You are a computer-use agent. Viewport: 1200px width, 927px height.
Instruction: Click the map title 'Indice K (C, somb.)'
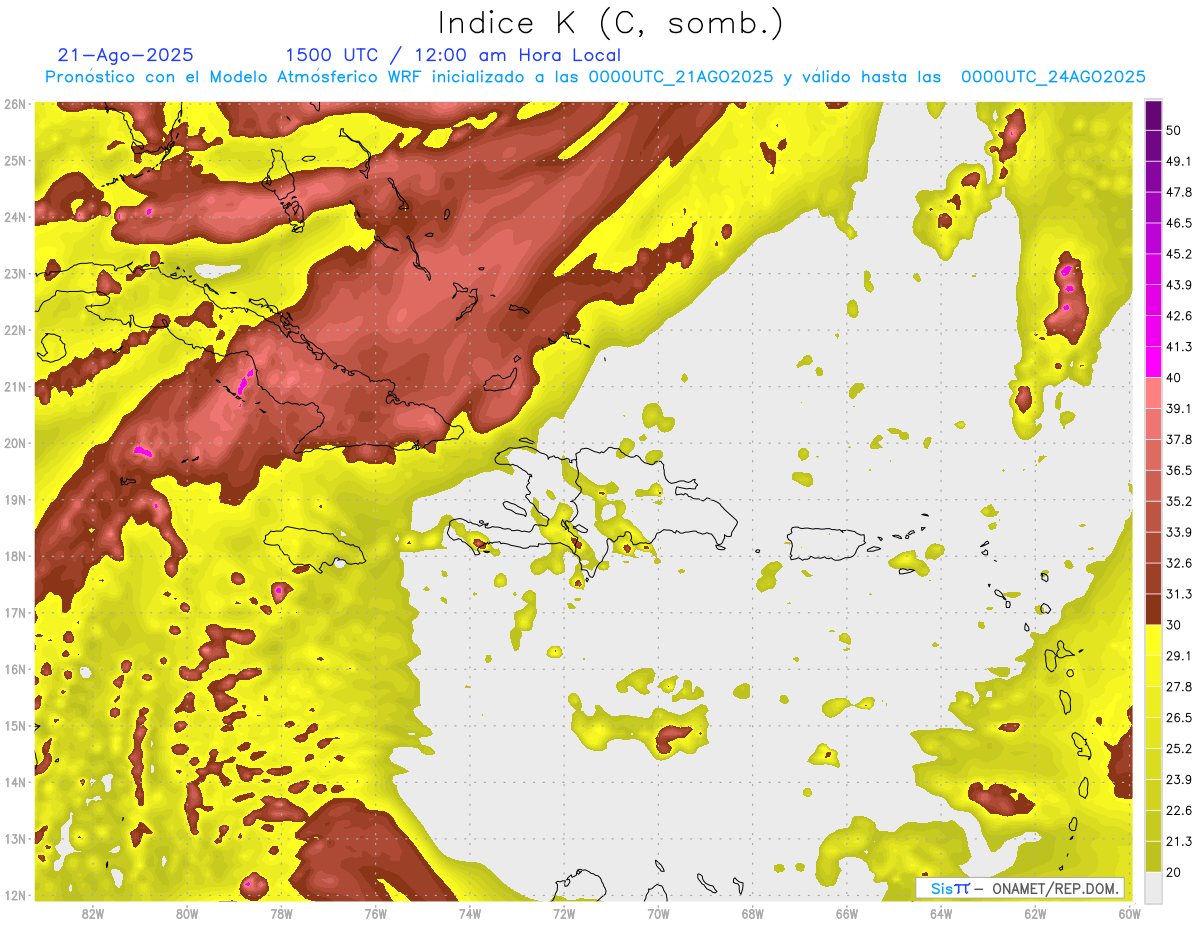[611, 23]
